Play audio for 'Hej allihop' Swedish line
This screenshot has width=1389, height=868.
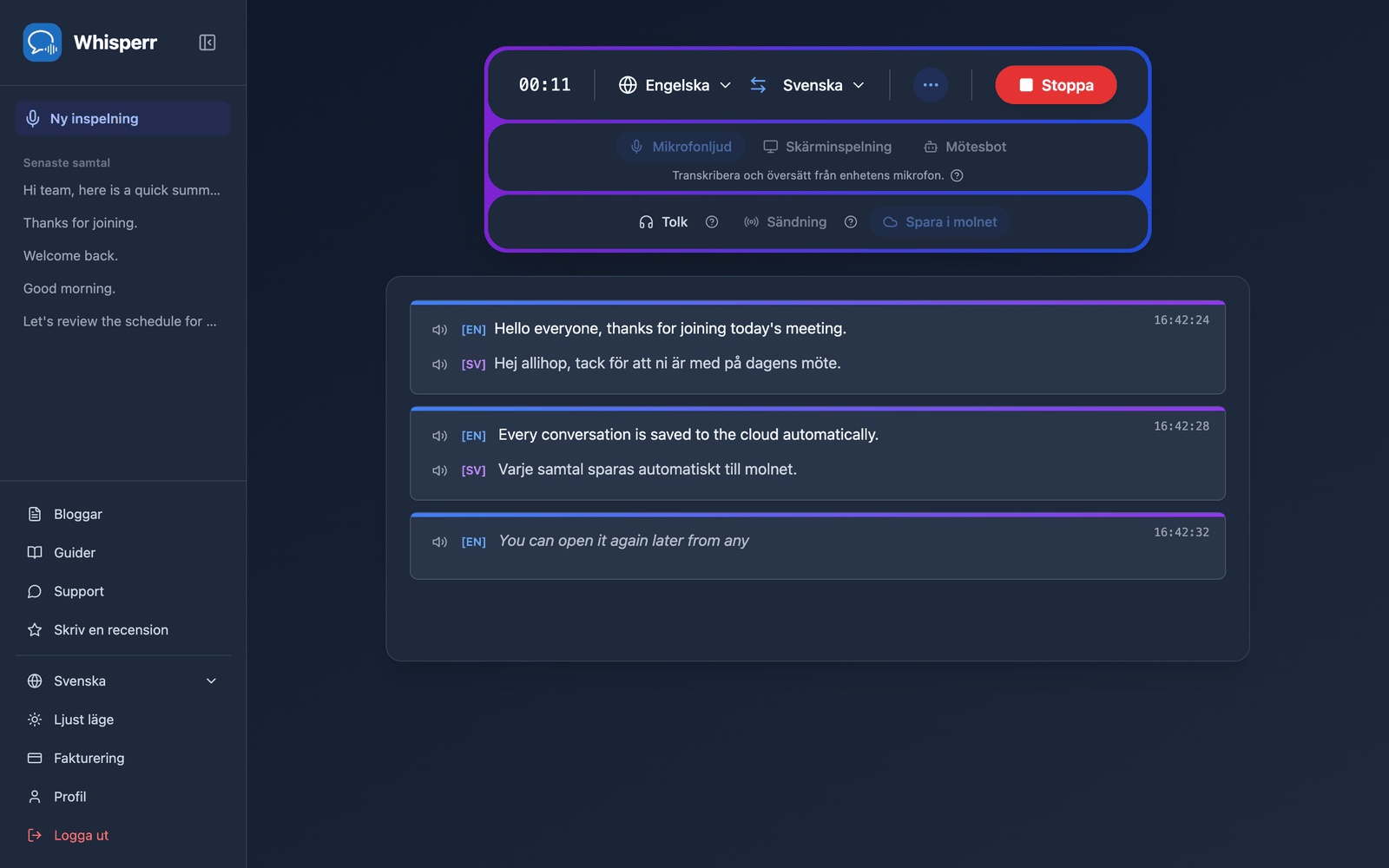pos(439,365)
